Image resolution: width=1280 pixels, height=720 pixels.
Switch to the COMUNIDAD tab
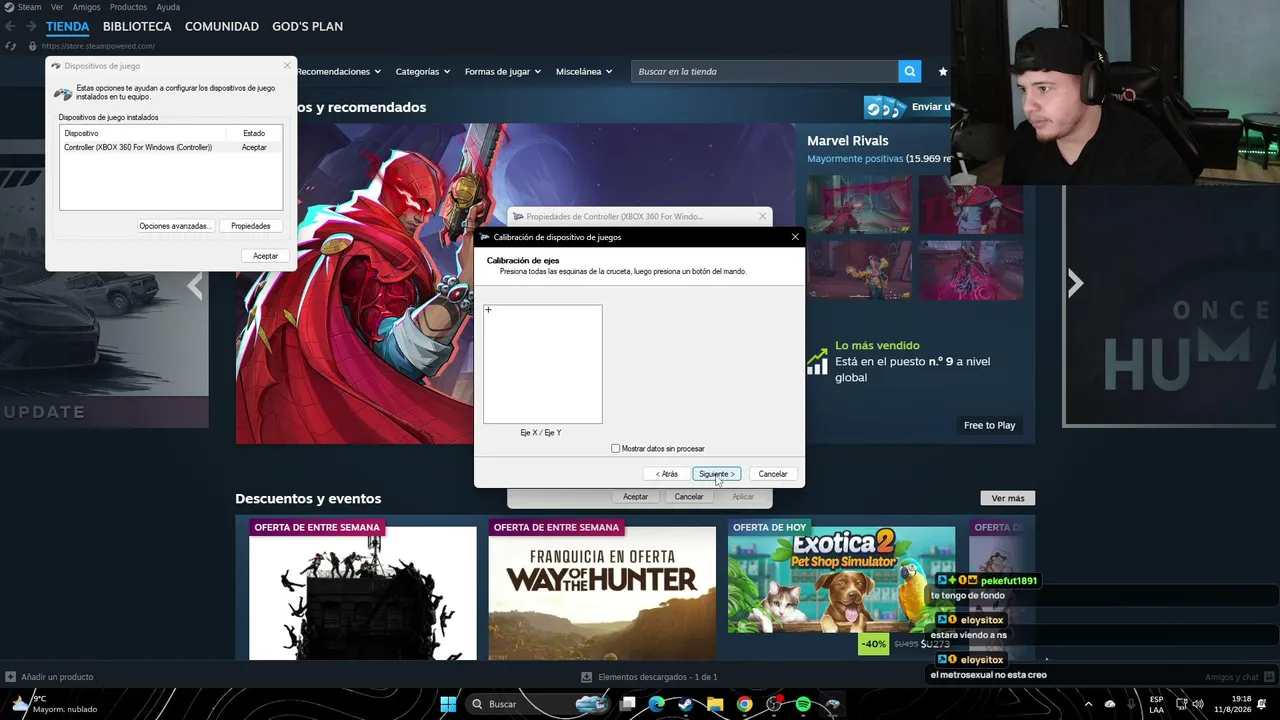tap(222, 26)
